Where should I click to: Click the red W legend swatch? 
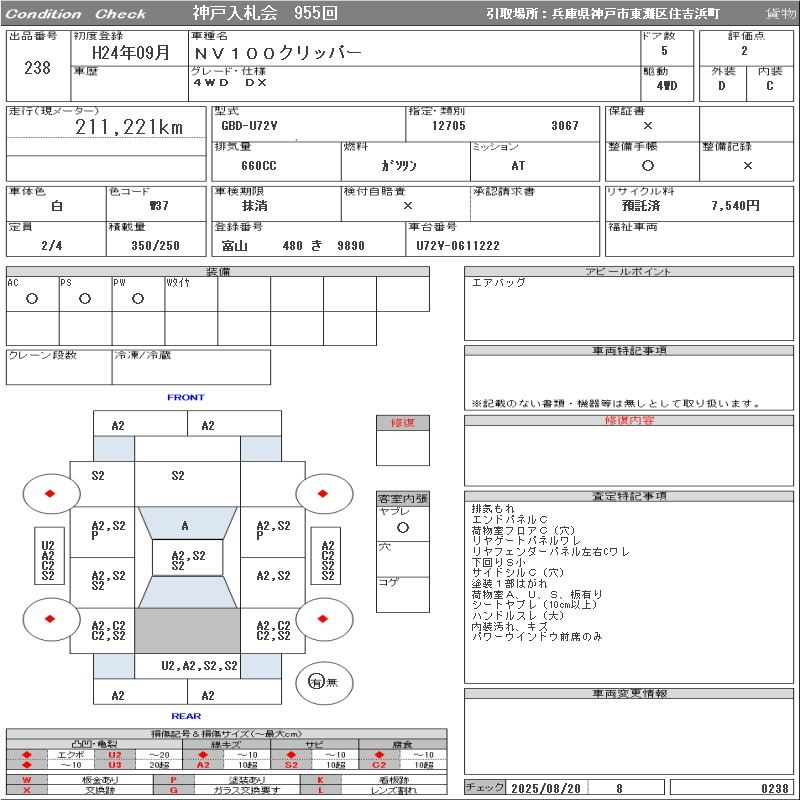(x=27, y=780)
